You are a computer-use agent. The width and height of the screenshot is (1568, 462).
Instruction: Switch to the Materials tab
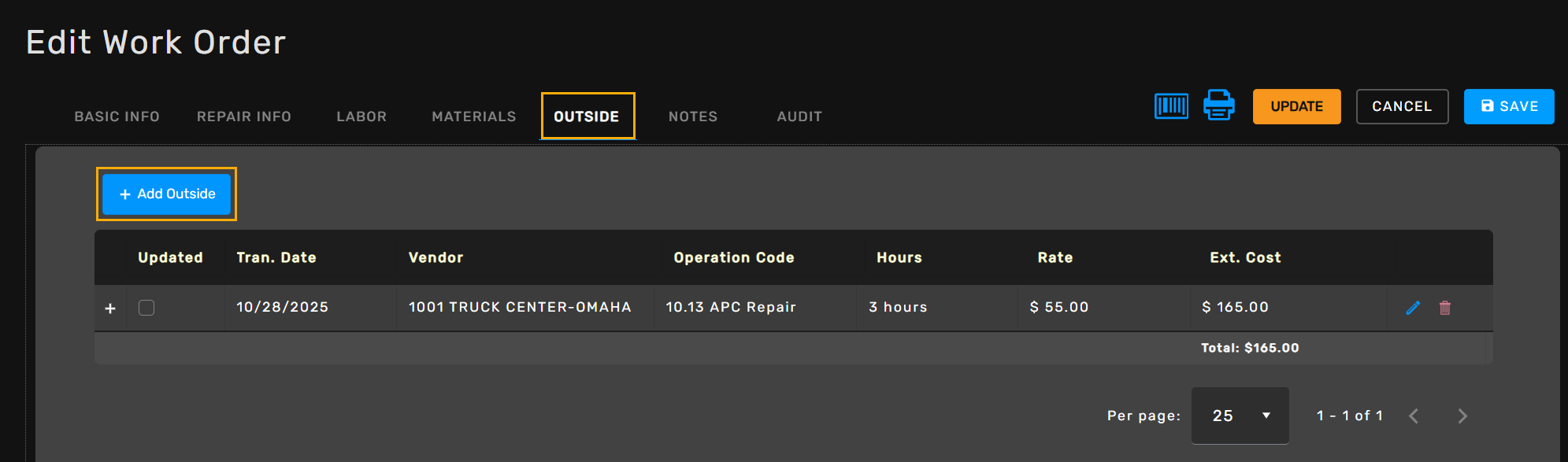(474, 116)
